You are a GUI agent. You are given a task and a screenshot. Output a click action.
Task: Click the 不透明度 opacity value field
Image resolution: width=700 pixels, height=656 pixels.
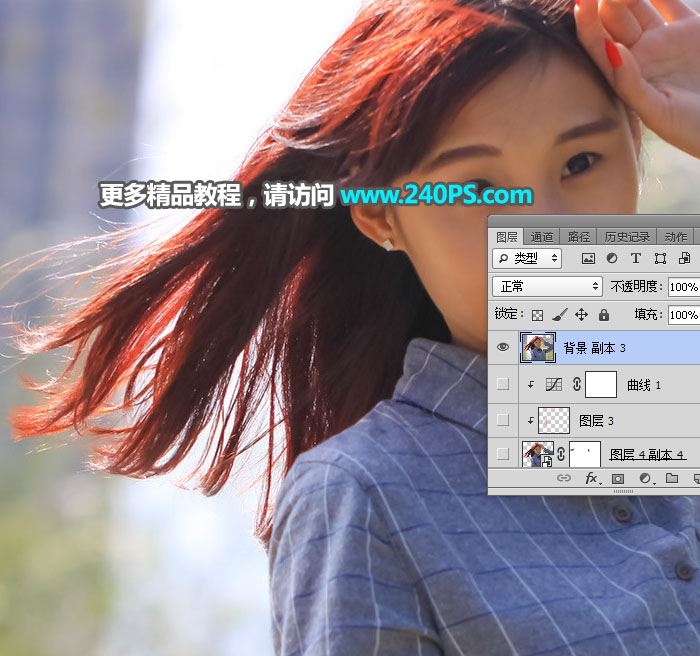coord(683,287)
